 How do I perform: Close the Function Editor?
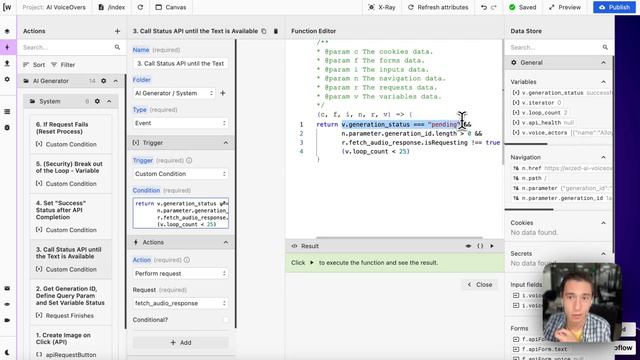pos(480,284)
